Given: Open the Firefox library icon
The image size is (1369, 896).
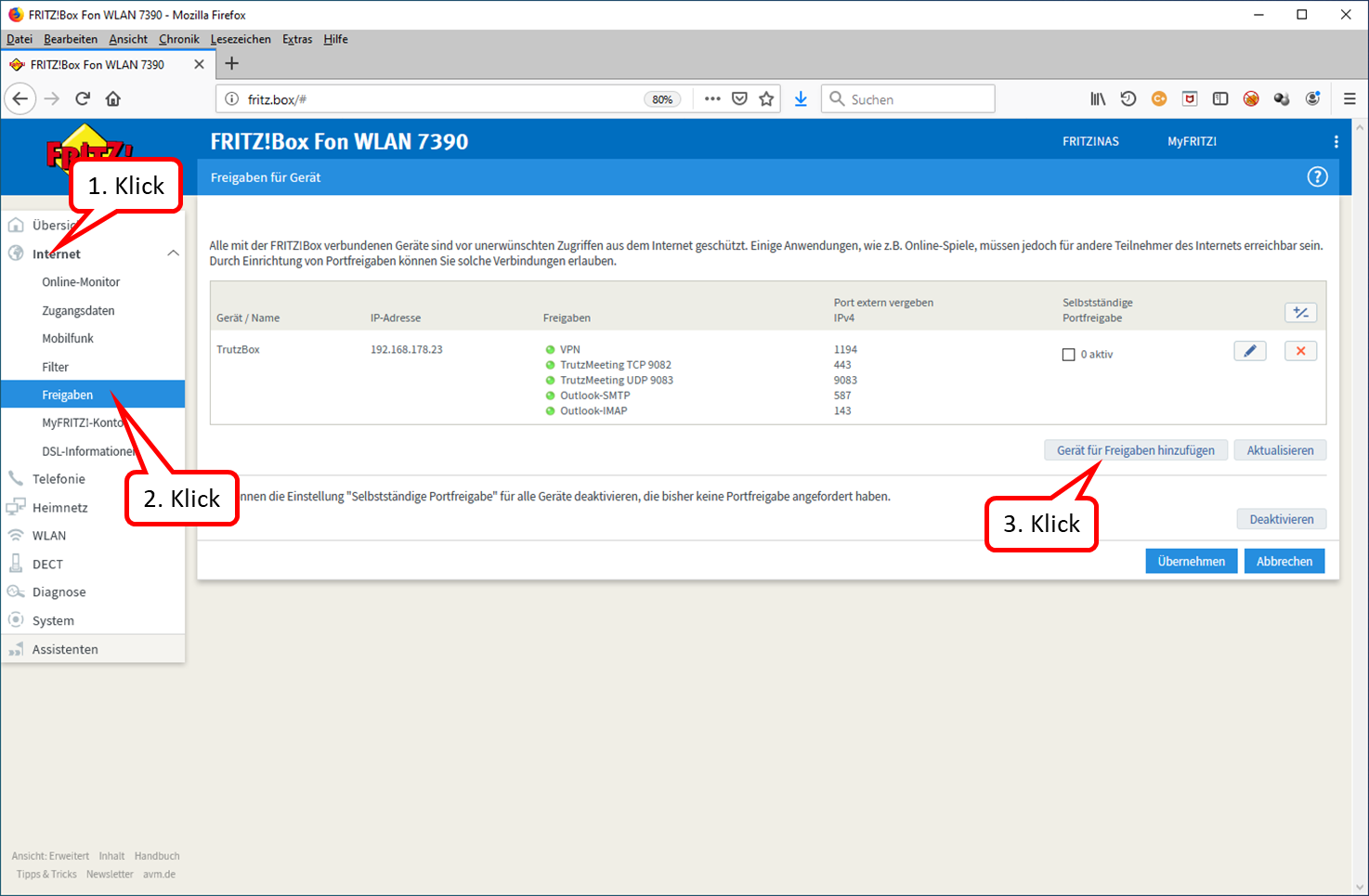Looking at the screenshot, I should pyautogui.click(x=1098, y=98).
